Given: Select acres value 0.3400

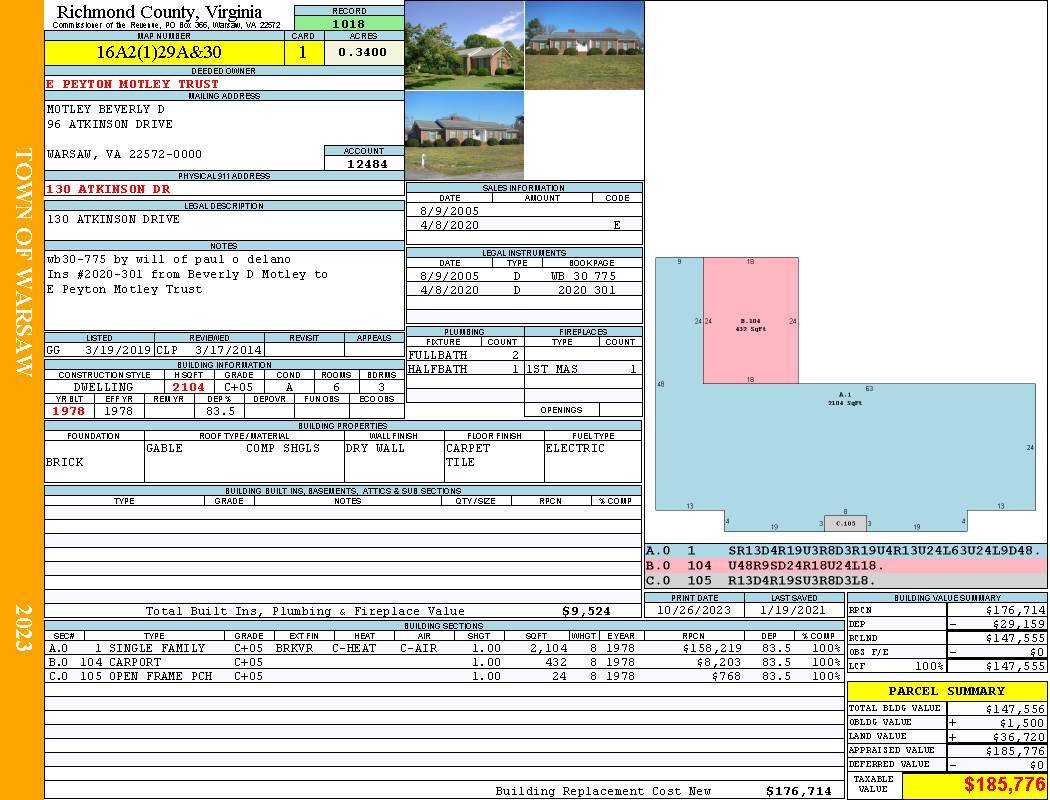Looking at the screenshot, I should pos(362,52).
